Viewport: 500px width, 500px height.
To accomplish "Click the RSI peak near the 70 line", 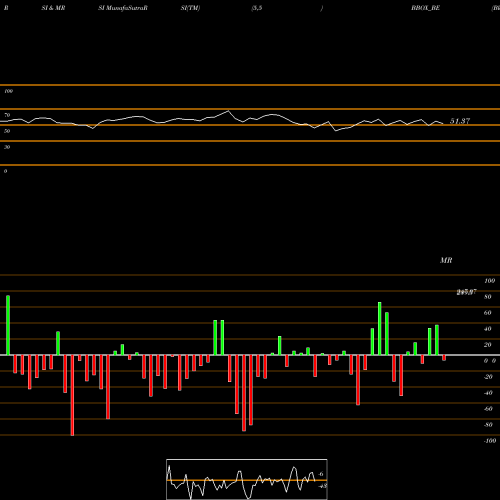I will click(228, 111).
